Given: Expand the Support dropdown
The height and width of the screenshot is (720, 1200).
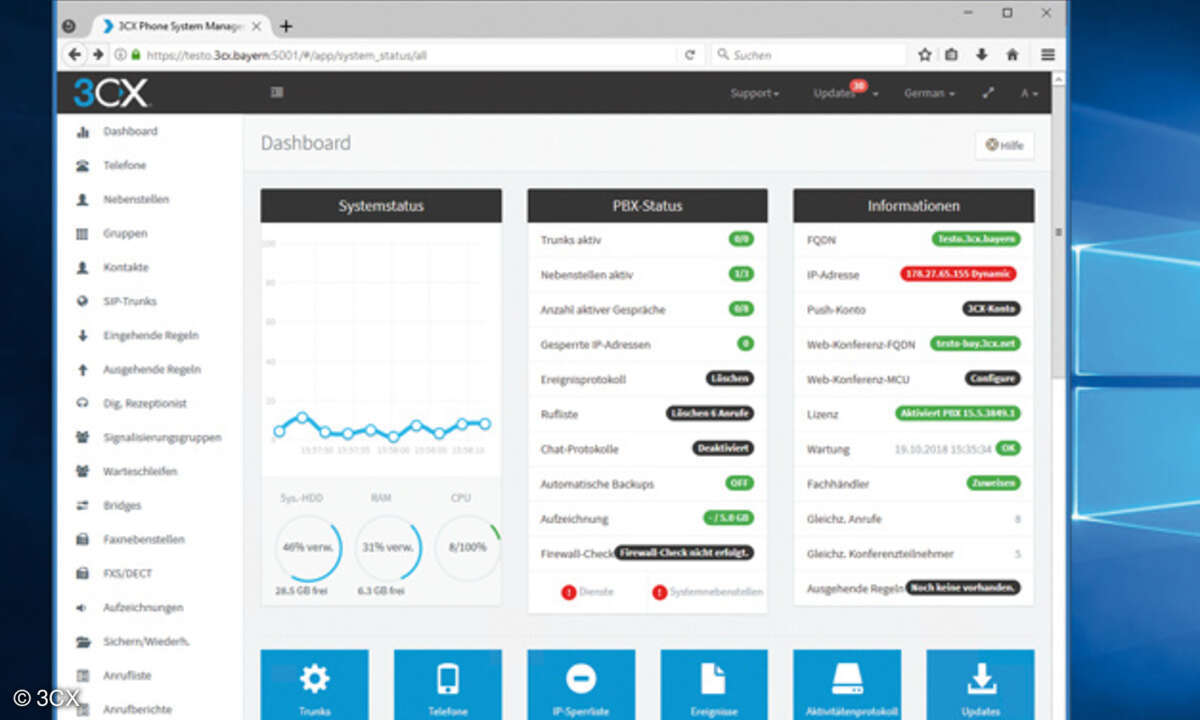Looking at the screenshot, I should (755, 93).
